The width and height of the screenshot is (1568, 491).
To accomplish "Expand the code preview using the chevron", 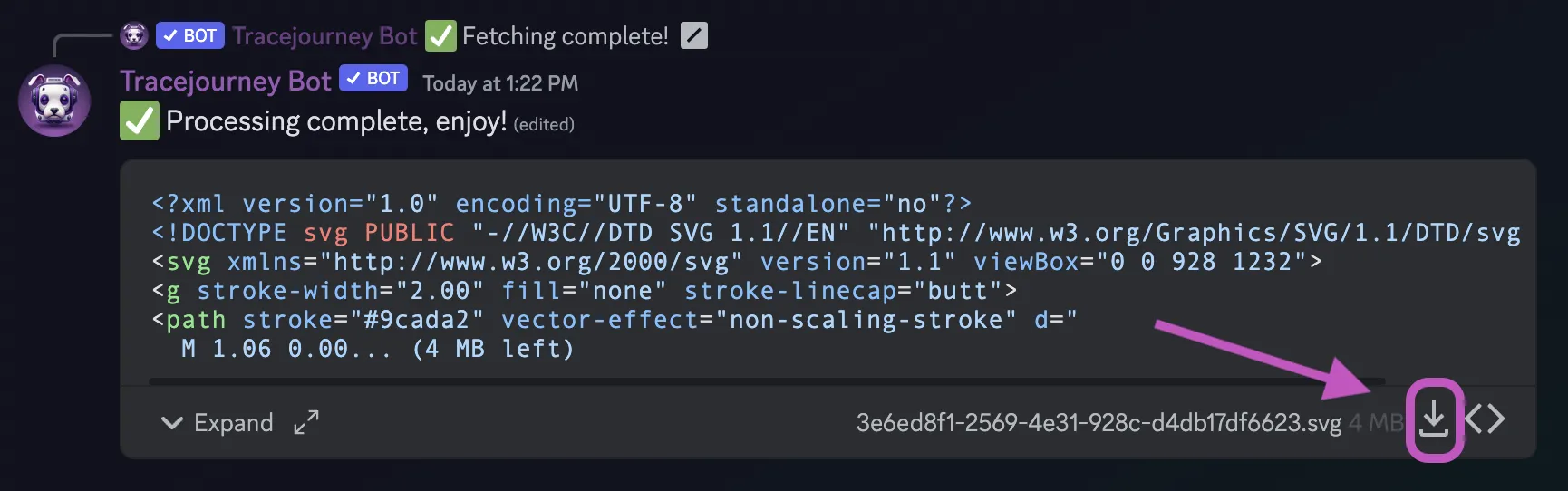I will tap(171, 422).
